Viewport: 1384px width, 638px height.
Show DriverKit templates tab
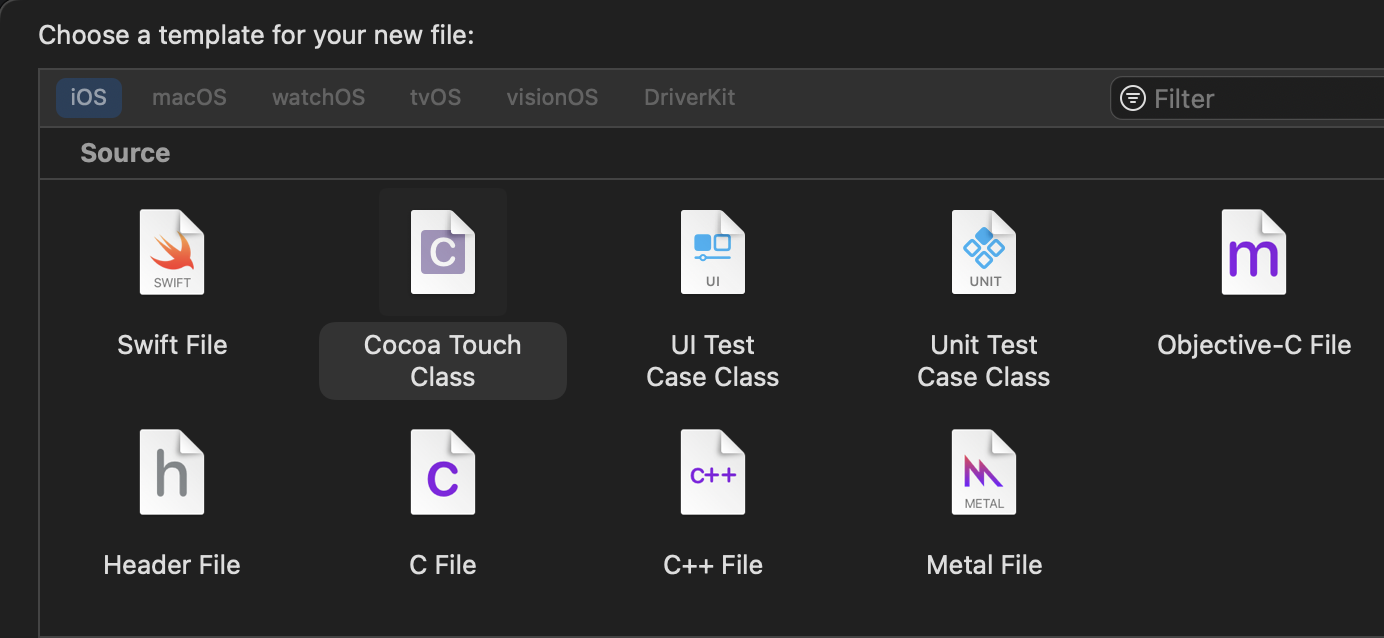click(x=690, y=98)
